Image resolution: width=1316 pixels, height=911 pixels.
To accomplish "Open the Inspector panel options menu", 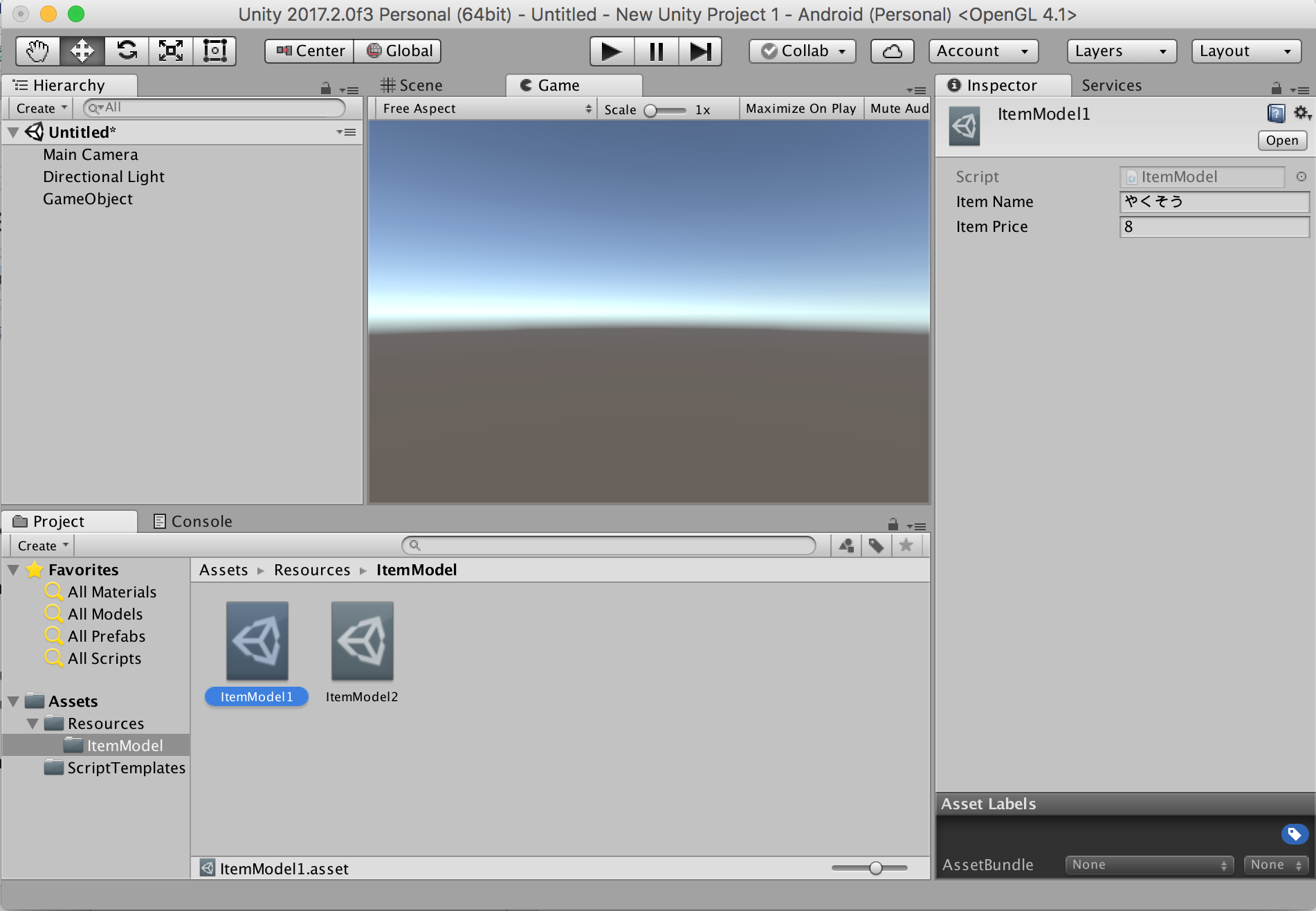I will (1300, 90).
